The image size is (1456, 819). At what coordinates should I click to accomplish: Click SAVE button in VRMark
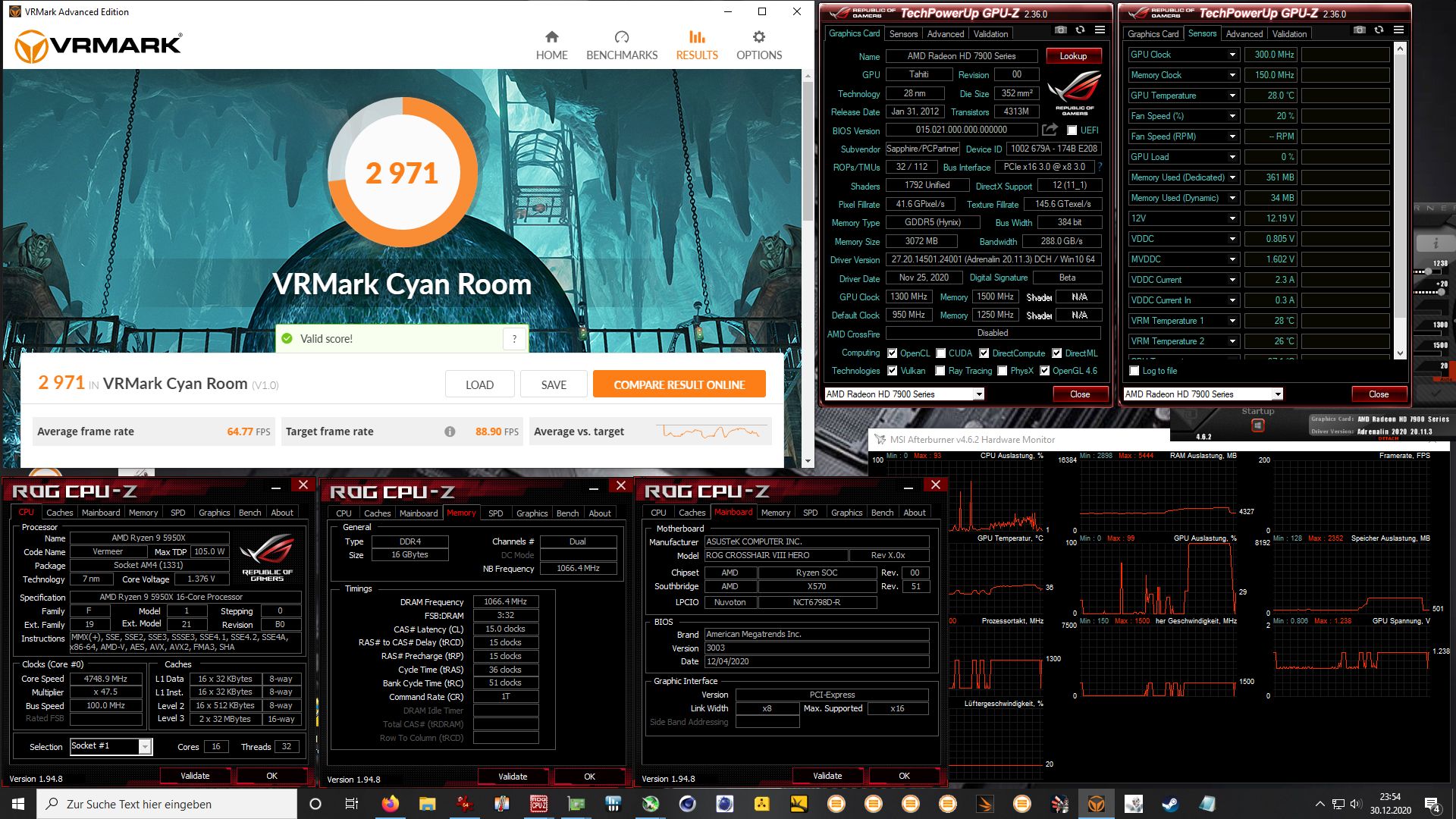click(x=554, y=384)
